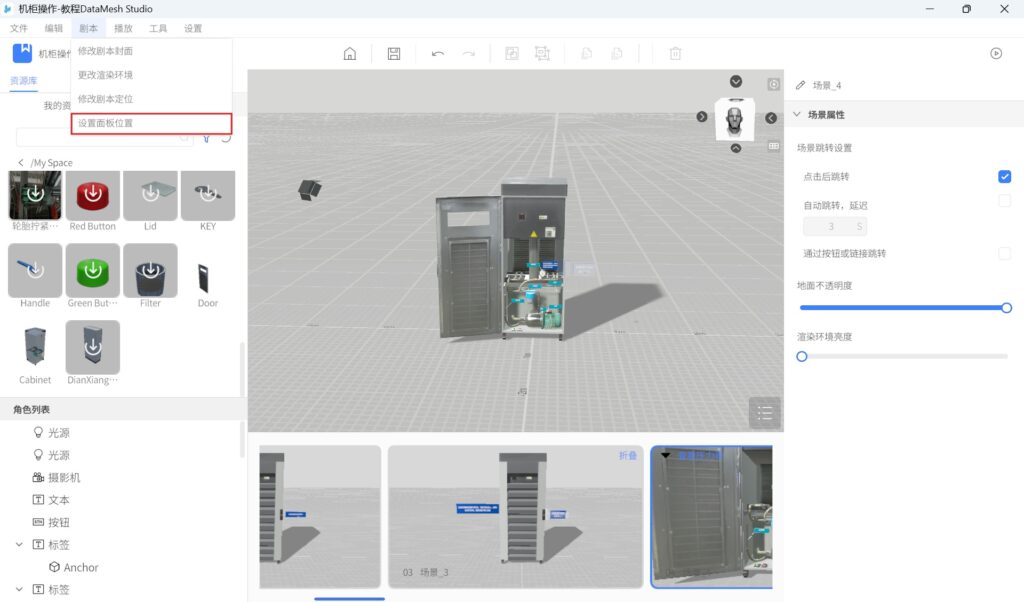The height and width of the screenshot is (602, 1024).
Task: Rotate view with arrow above the view cube
Action: (x=736, y=82)
